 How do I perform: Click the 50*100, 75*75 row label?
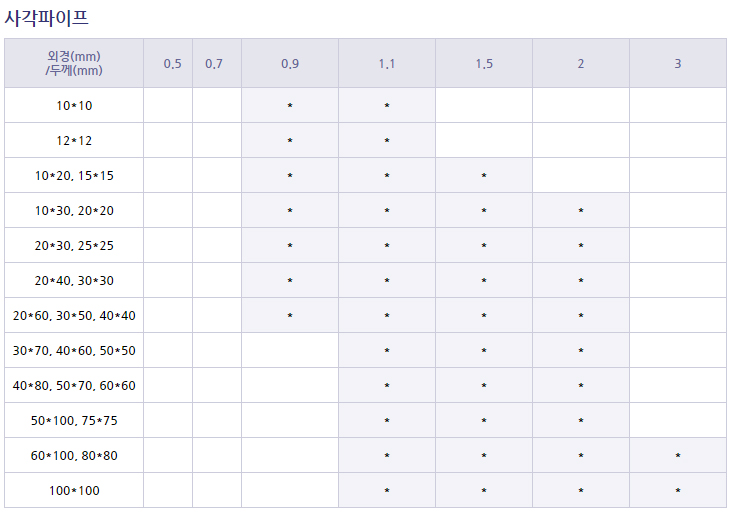[74, 420]
